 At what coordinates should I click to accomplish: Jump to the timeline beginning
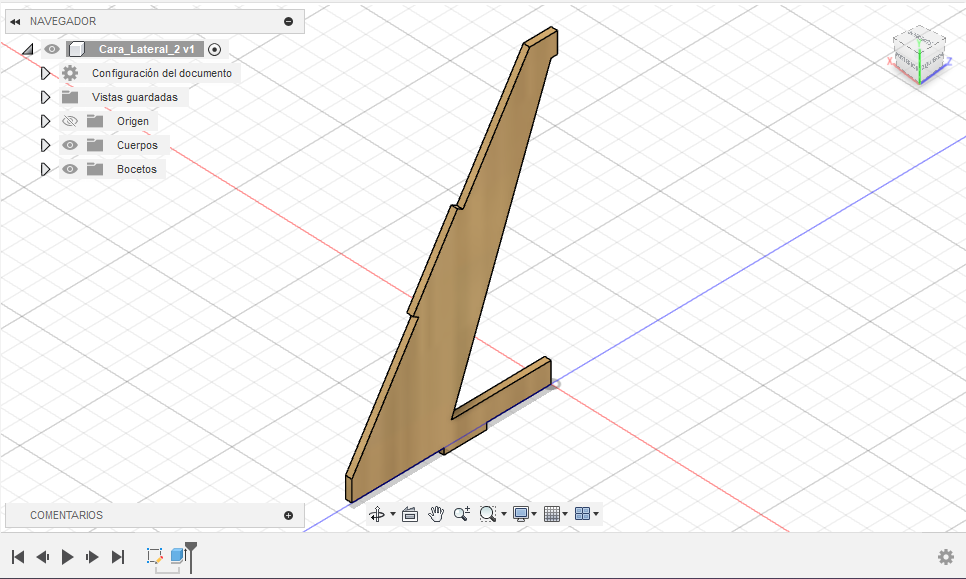pyautogui.click(x=18, y=557)
